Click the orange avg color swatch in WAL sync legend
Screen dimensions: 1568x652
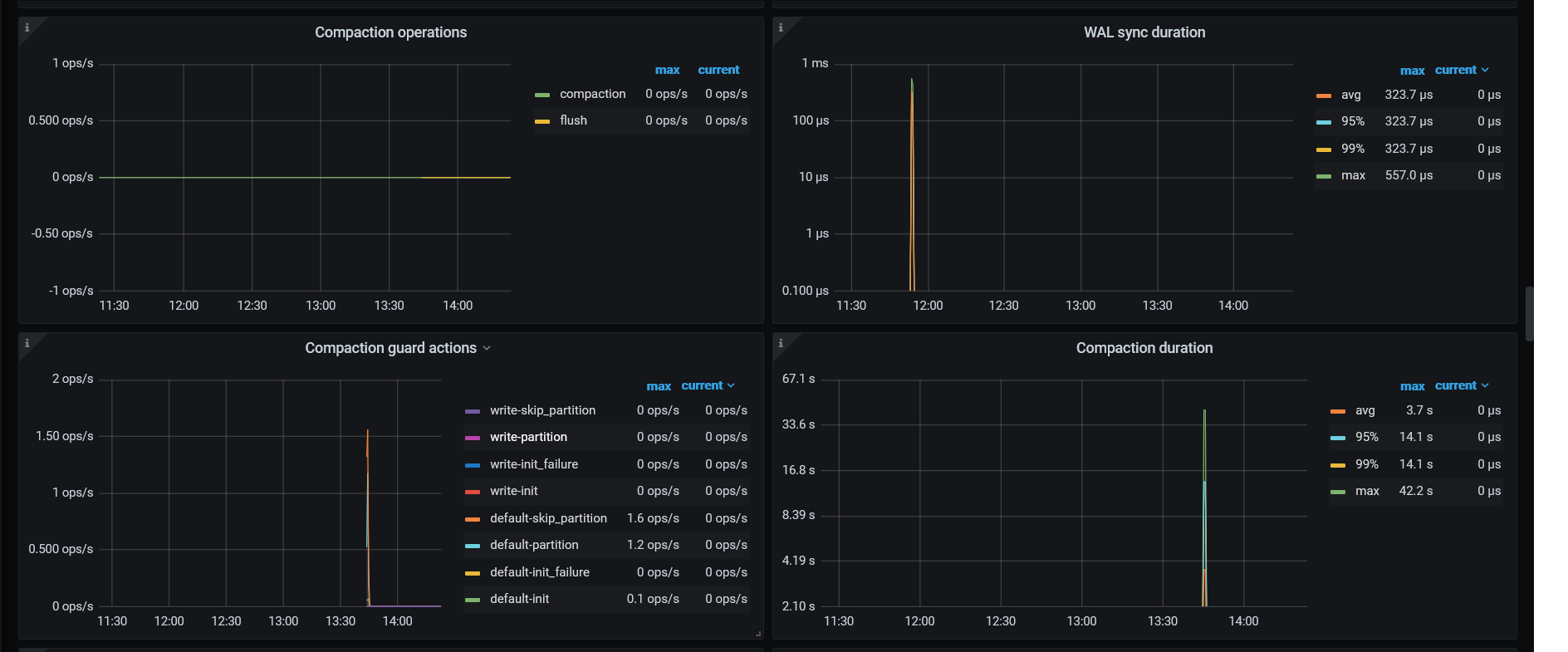1324,96
